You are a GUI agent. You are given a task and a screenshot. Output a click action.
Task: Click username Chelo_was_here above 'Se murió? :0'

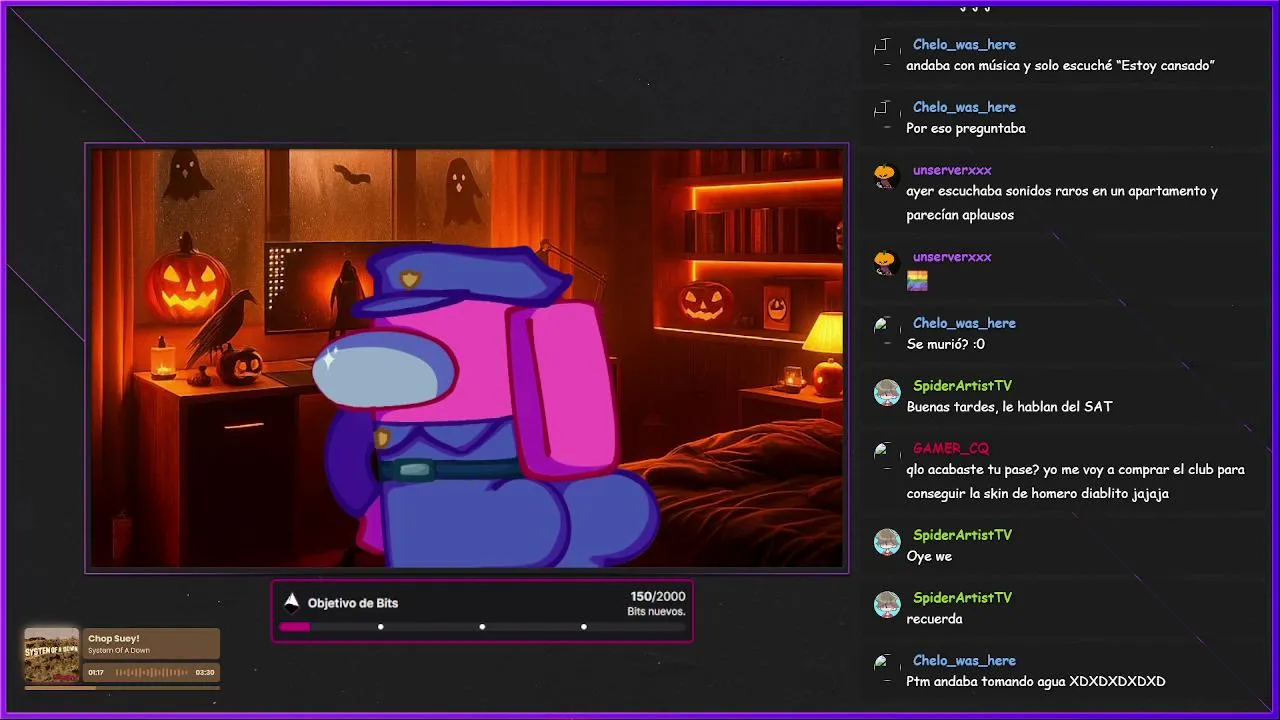[964, 323]
